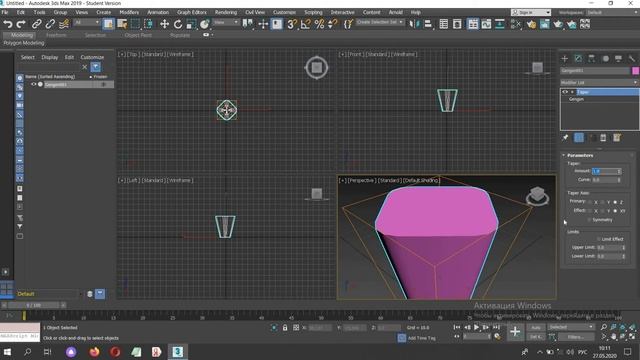Open the Curve Editor icon
The image size is (640, 360).
click(486, 24)
